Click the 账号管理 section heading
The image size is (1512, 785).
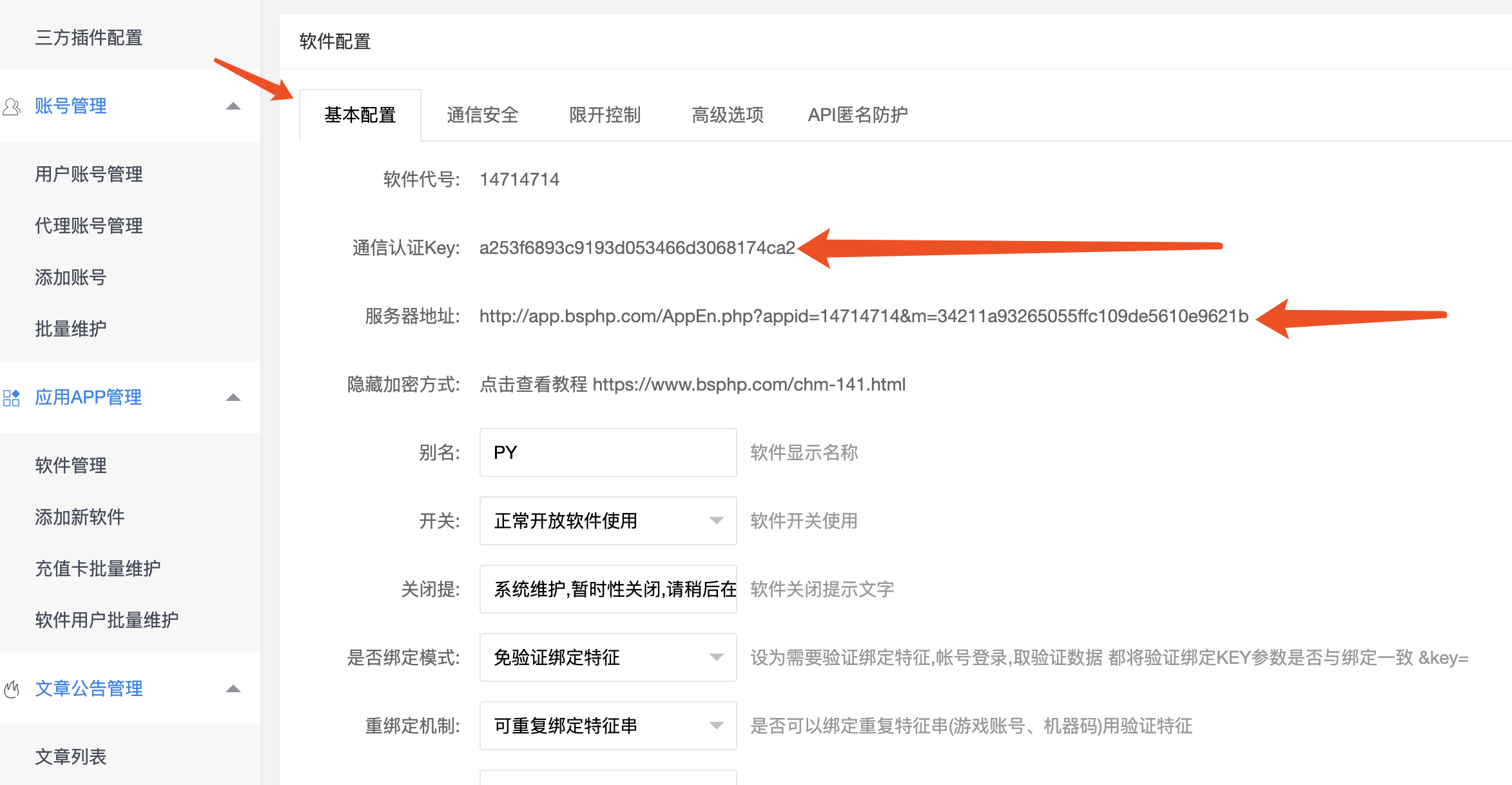pyautogui.click(x=71, y=106)
